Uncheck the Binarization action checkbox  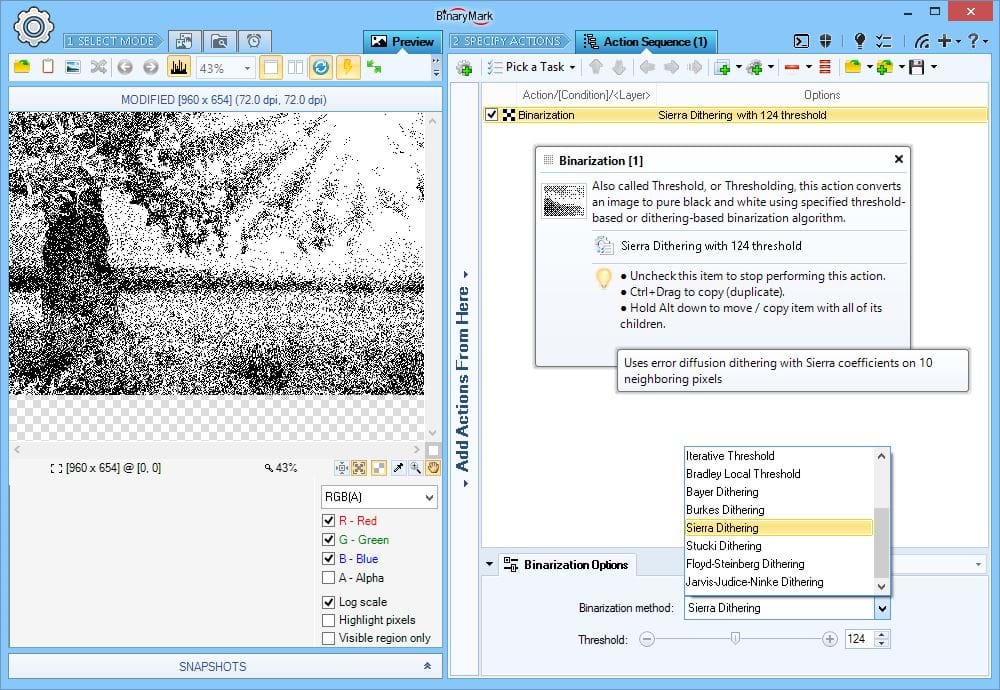(x=491, y=115)
